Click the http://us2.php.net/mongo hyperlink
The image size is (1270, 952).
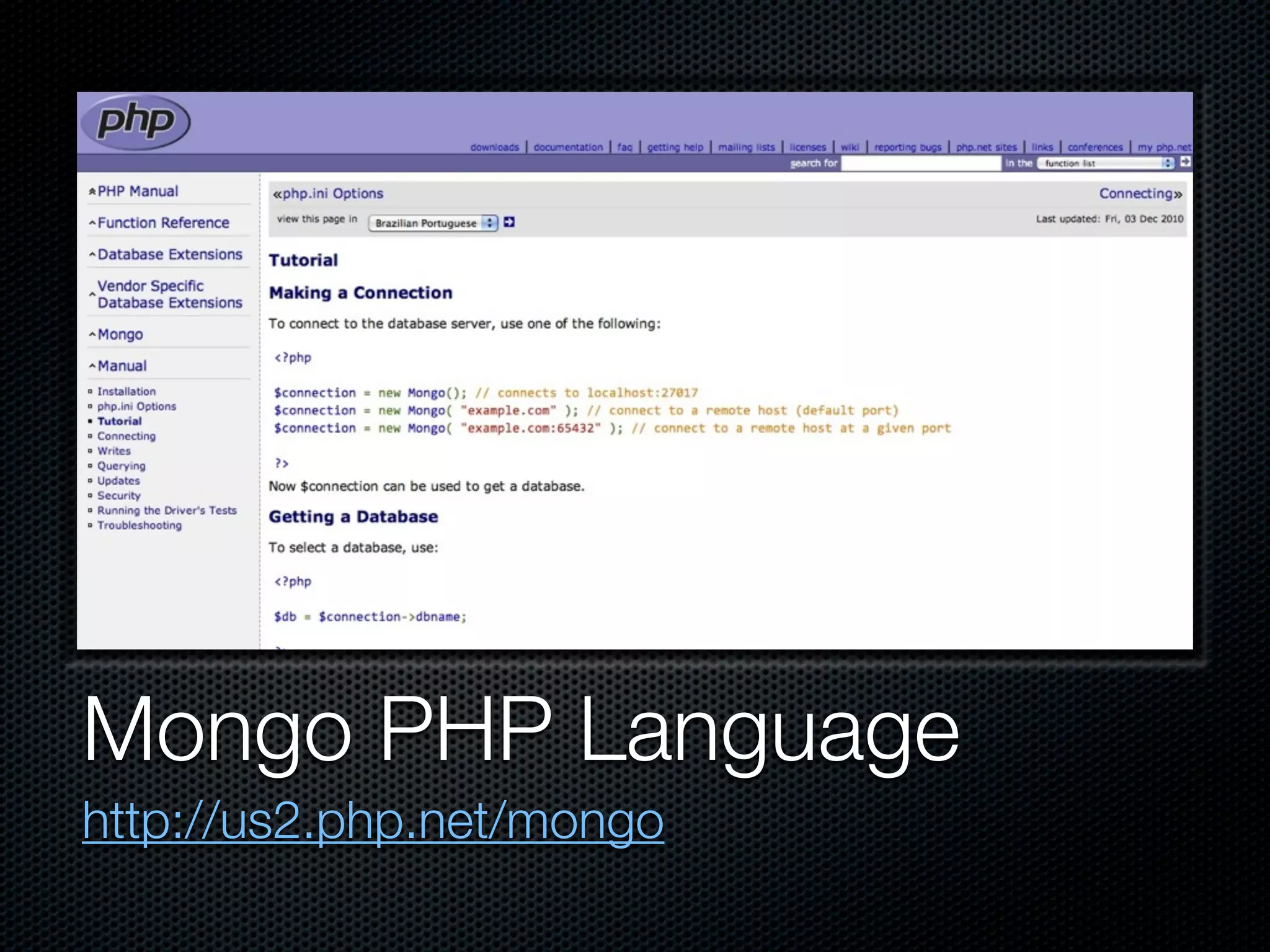[373, 821]
